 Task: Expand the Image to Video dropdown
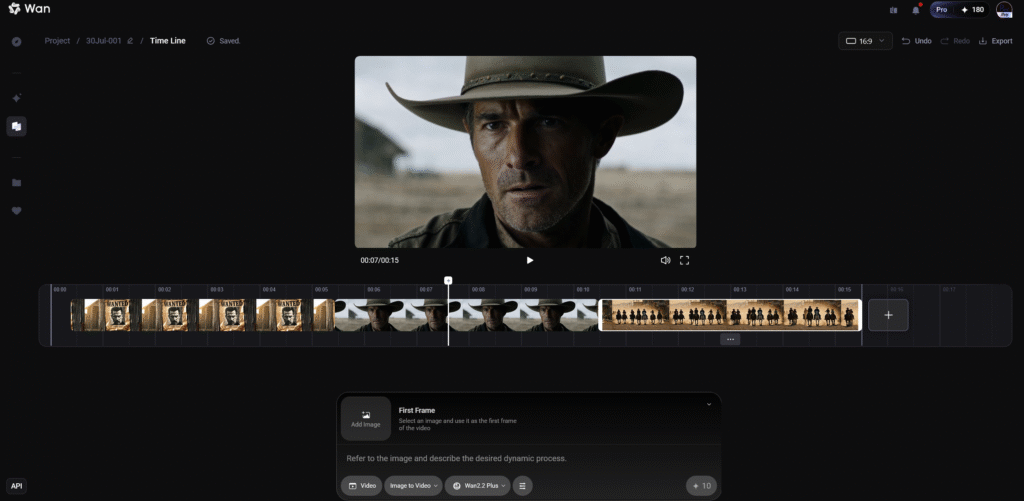(412, 486)
